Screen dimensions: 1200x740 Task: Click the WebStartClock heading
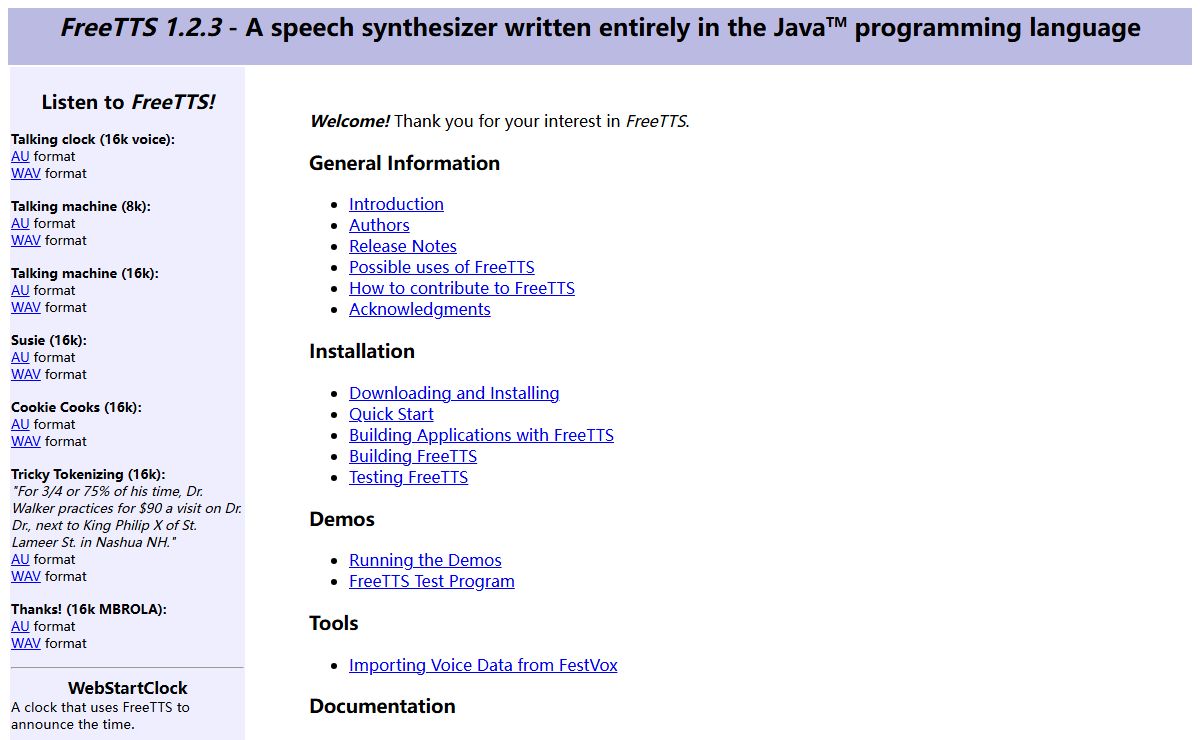point(128,688)
